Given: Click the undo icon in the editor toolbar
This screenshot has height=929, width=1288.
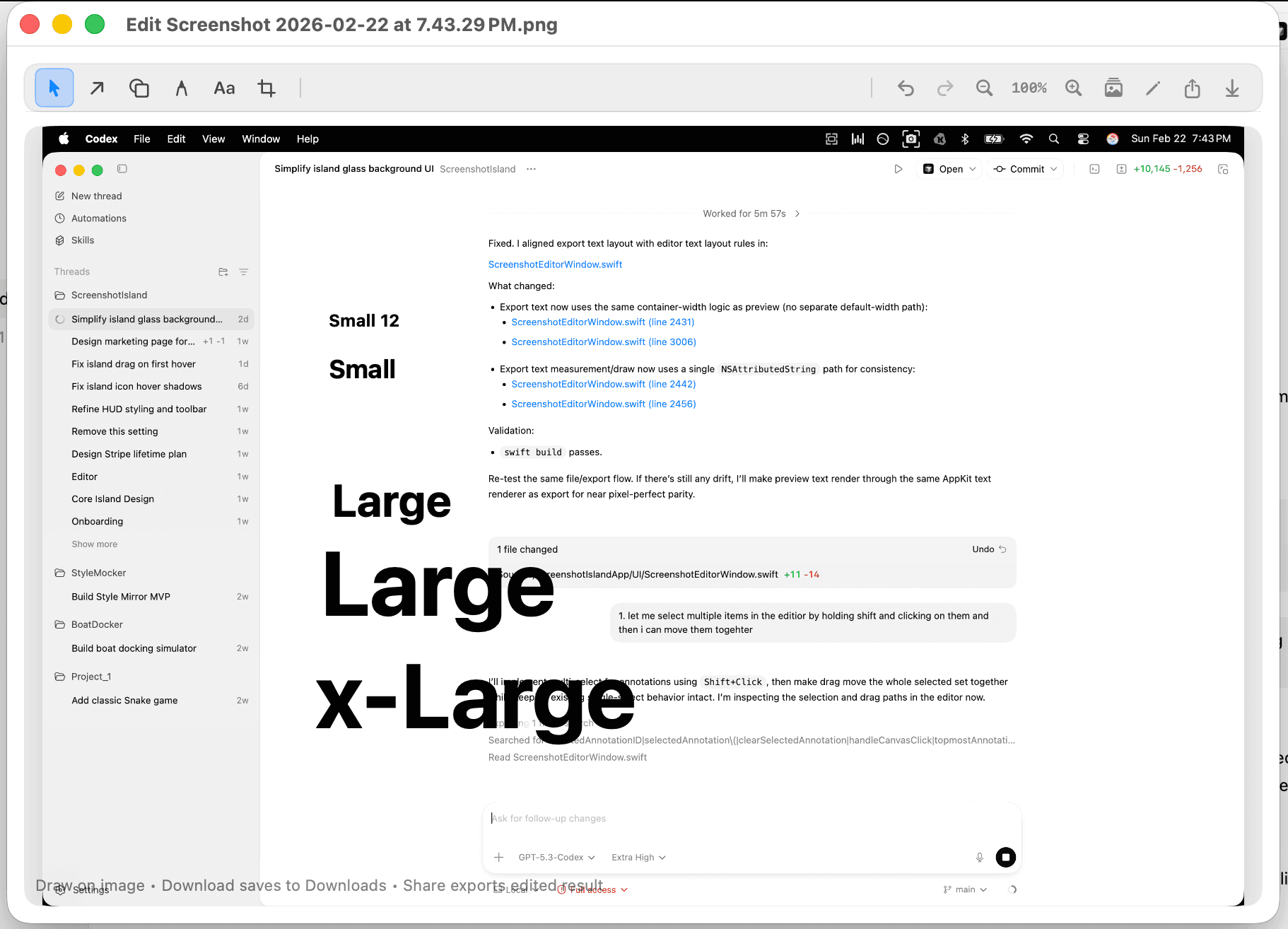Looking at the screenshot, I should (906, 88).
